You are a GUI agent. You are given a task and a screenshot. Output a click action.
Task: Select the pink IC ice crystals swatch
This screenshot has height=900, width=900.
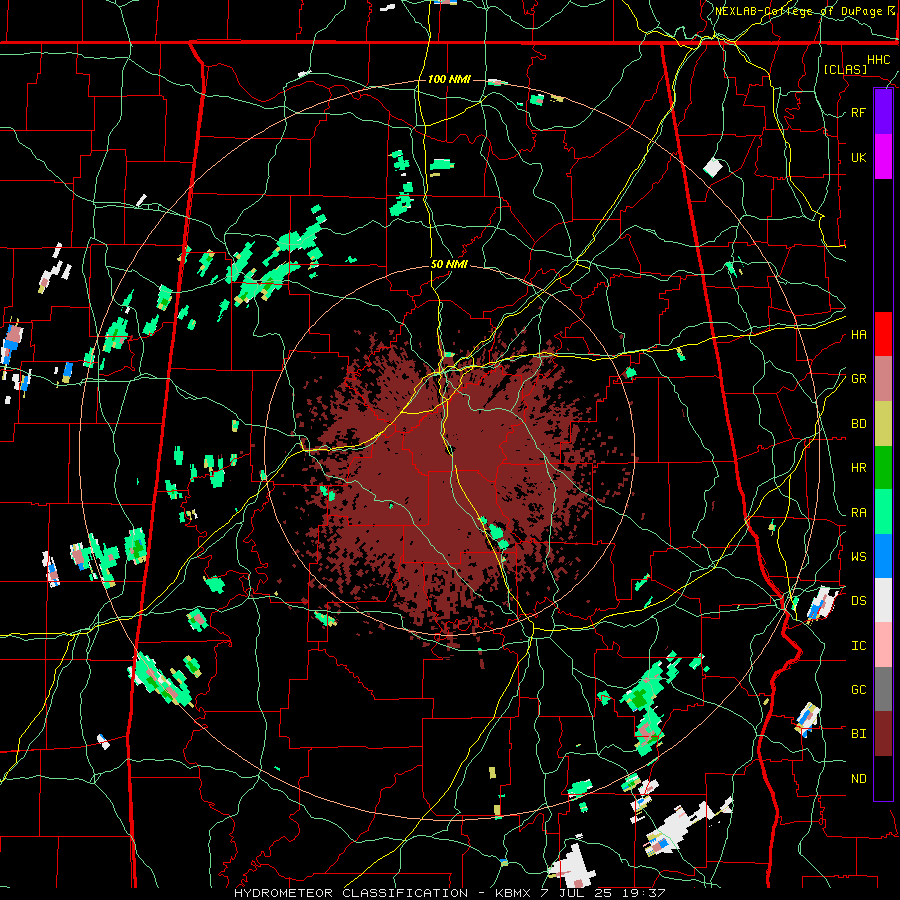(x=883, y=645)
